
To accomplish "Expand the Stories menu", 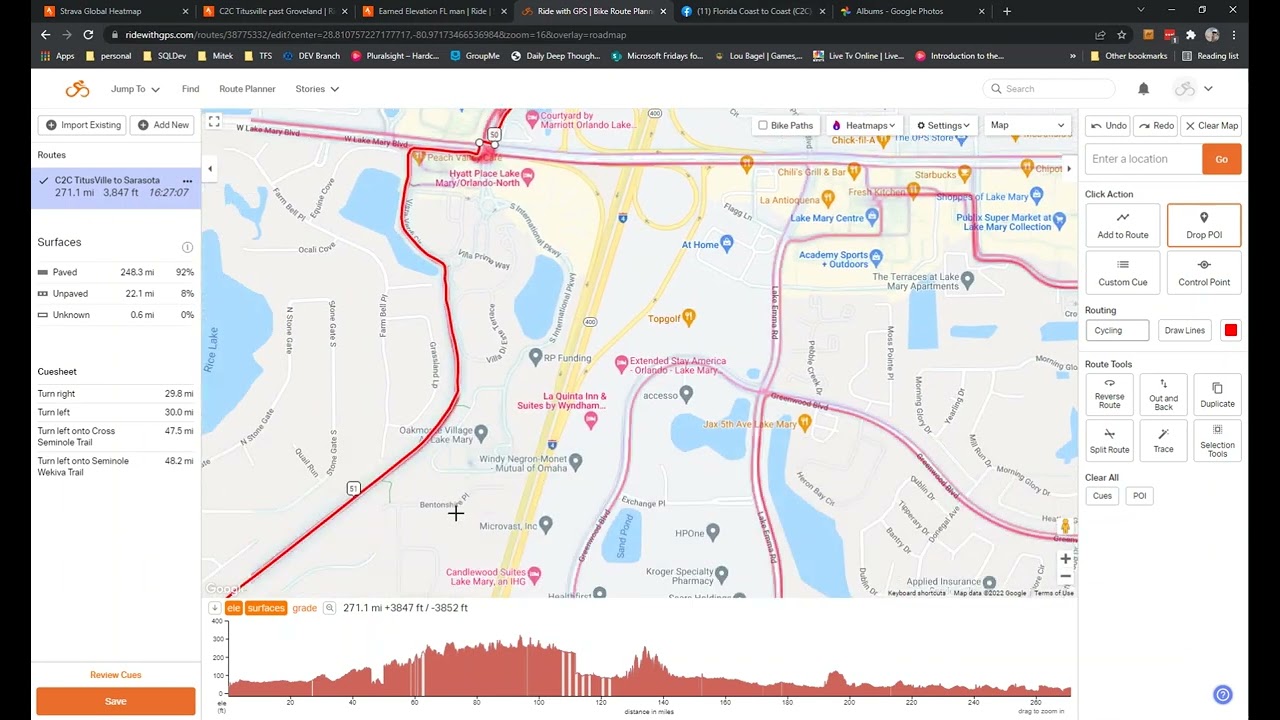I will pyautogui.click(x=317, y=89).
